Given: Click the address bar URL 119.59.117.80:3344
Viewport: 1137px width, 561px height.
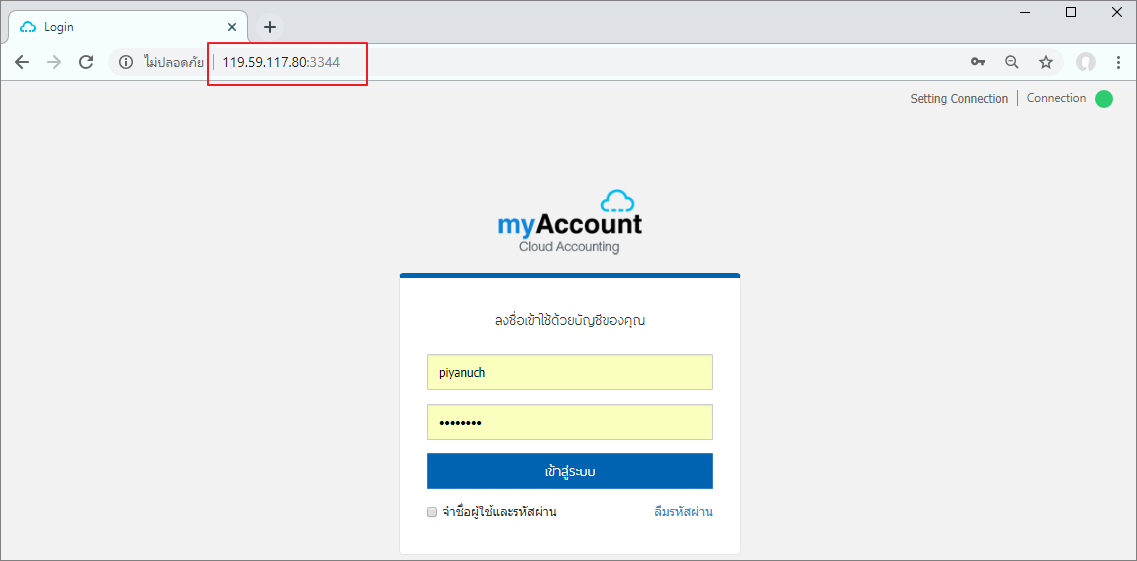Looking at the screenshot, I should pos(281,62).
